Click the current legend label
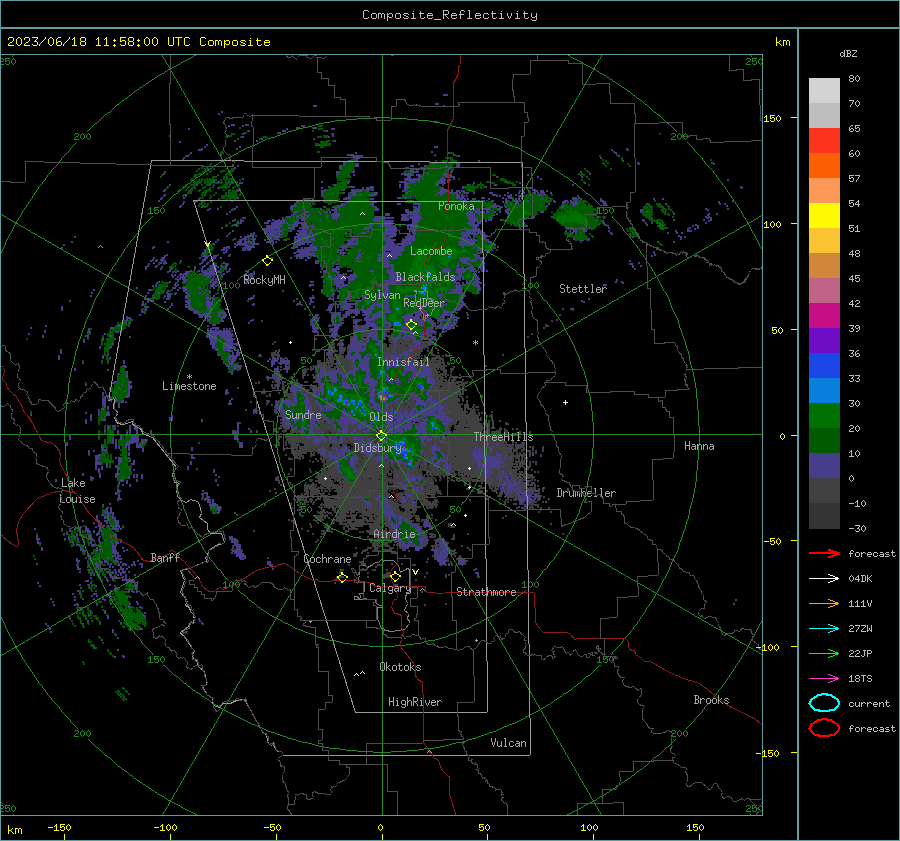 (869, 704)
